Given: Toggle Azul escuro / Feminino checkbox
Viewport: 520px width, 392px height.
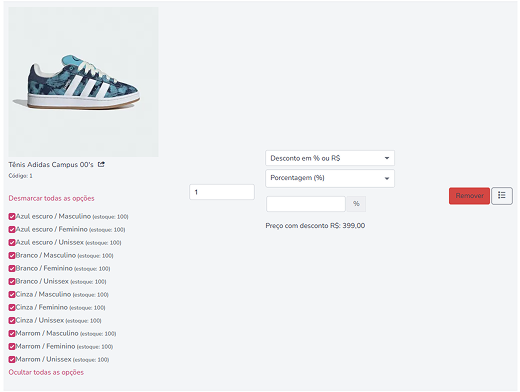Looking at the screenshot, I should pyautogui.click(x=12, y=230).
